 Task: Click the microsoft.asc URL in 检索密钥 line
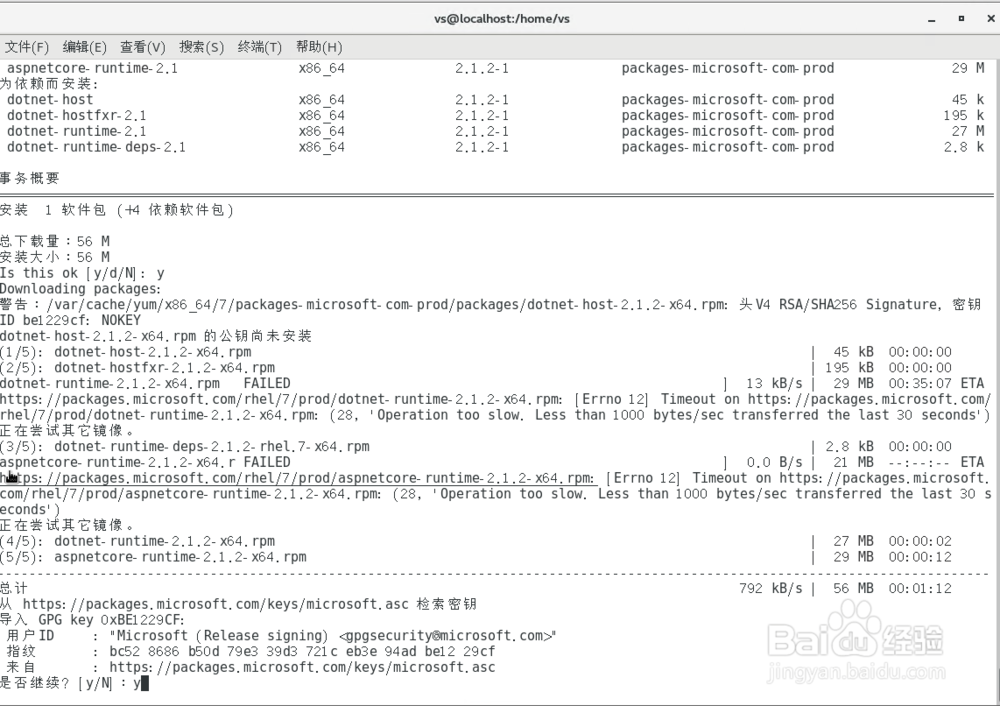[216, 604]
